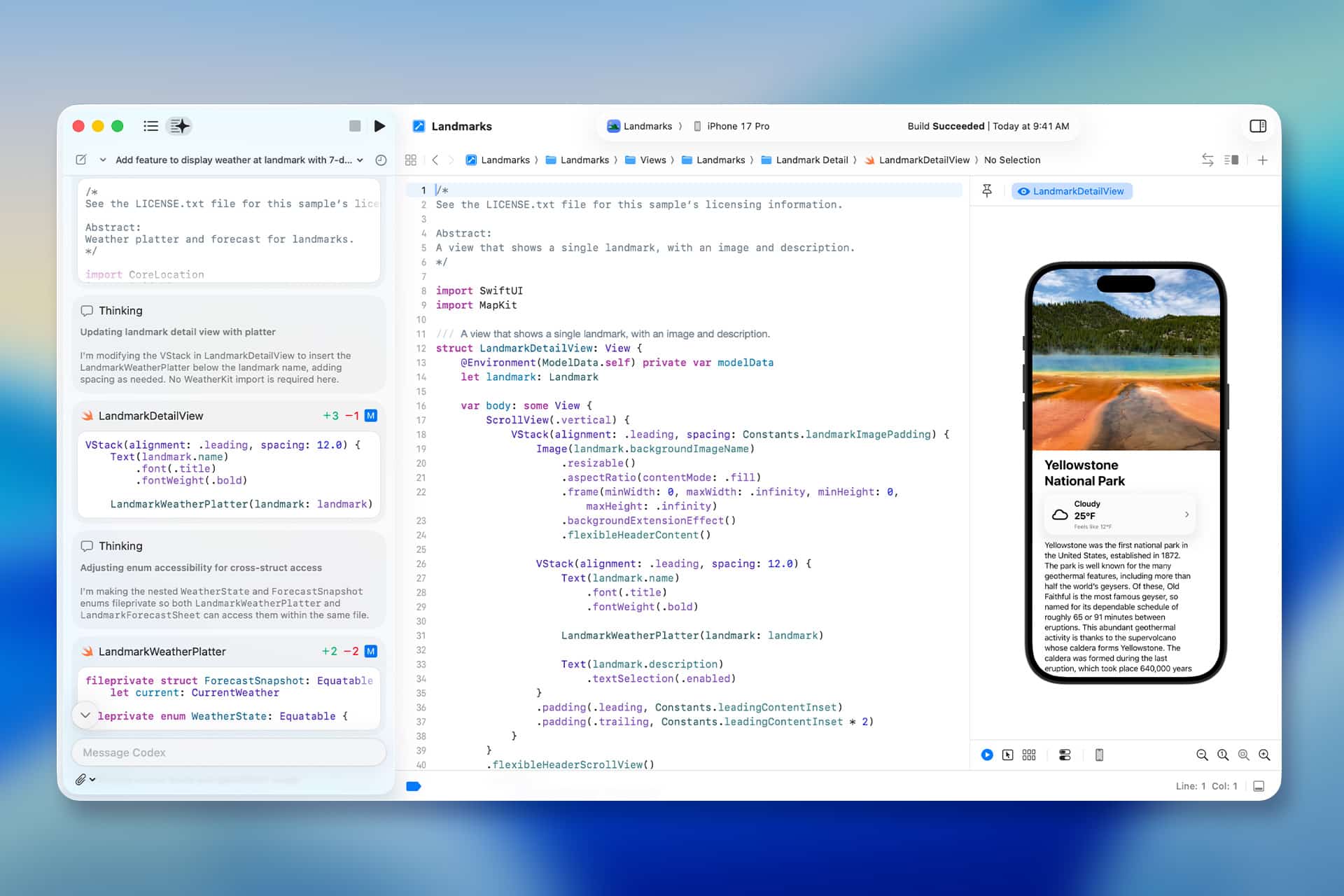
Task: Tap the Yellowstone header photo in preview
Action: (1126, 359)
